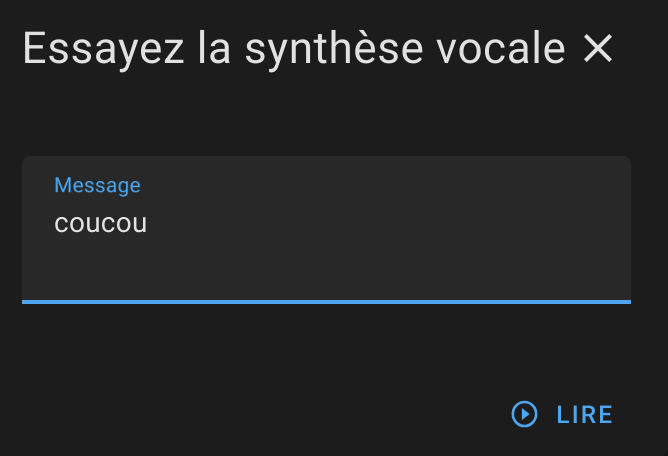Click the word 'synthèse' in the title
The width and height of the screenshot is (668, 456).
pyautogui.click(x=334, y=50)
